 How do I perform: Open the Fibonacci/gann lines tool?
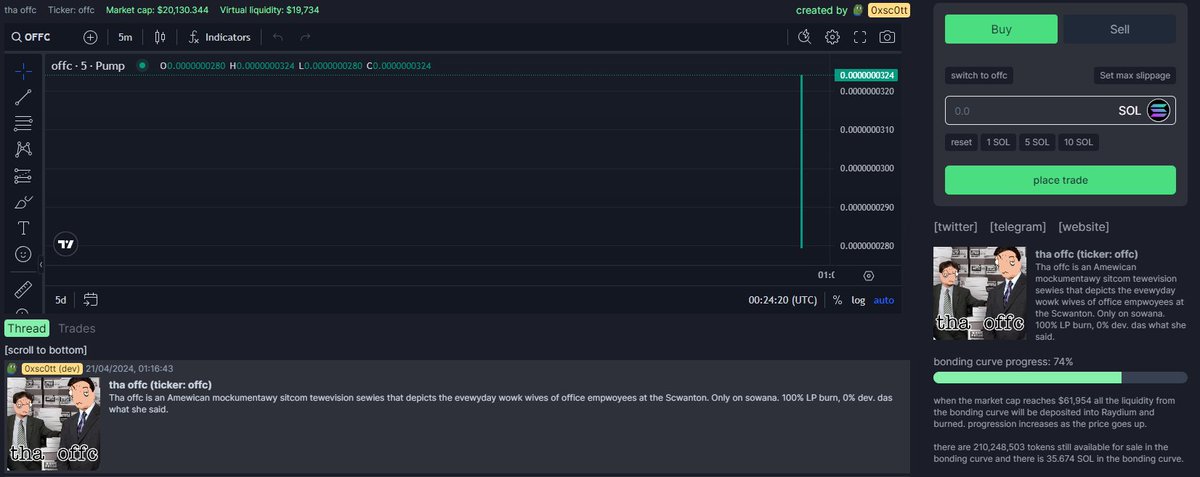[x=23, y=123]
